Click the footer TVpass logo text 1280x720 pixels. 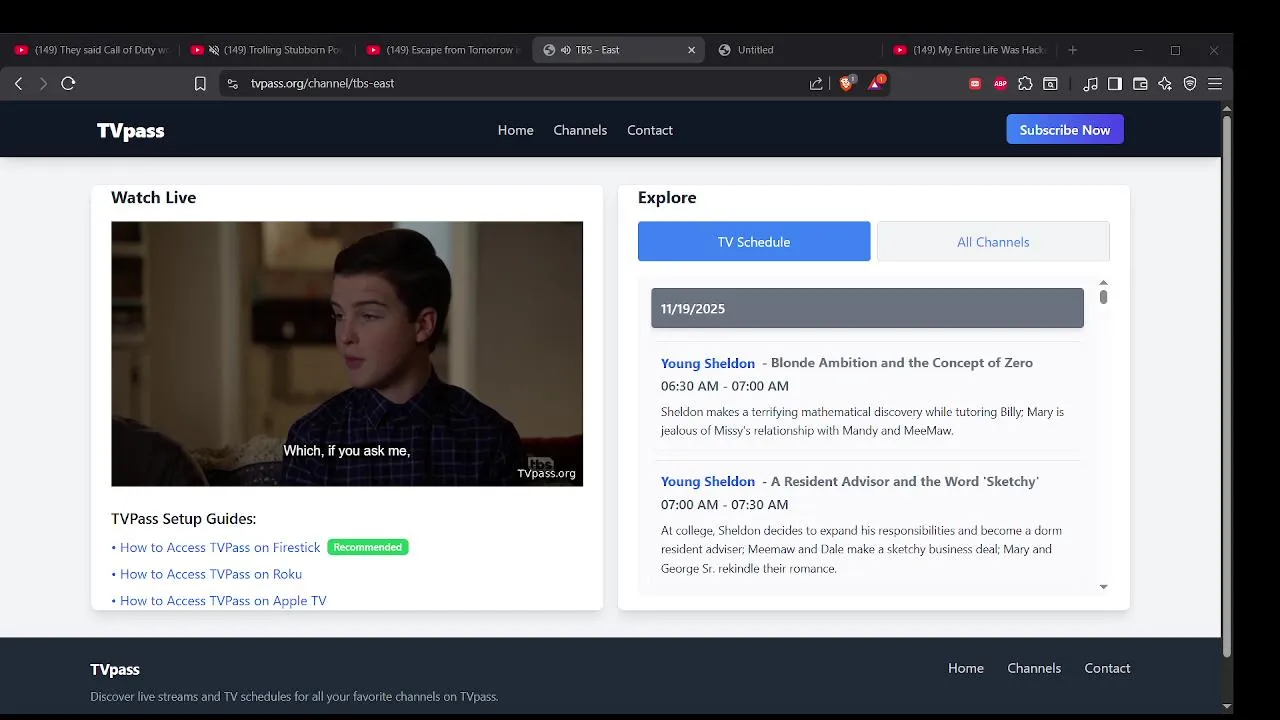click(x=115, y=670)
